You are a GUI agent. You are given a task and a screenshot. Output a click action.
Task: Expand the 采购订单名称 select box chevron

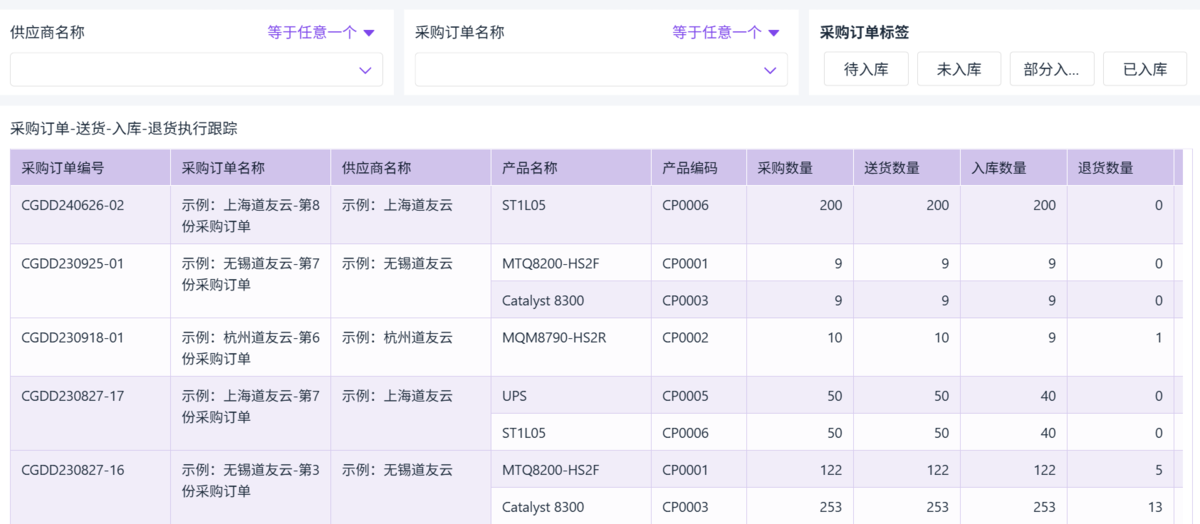coord(770,70)
